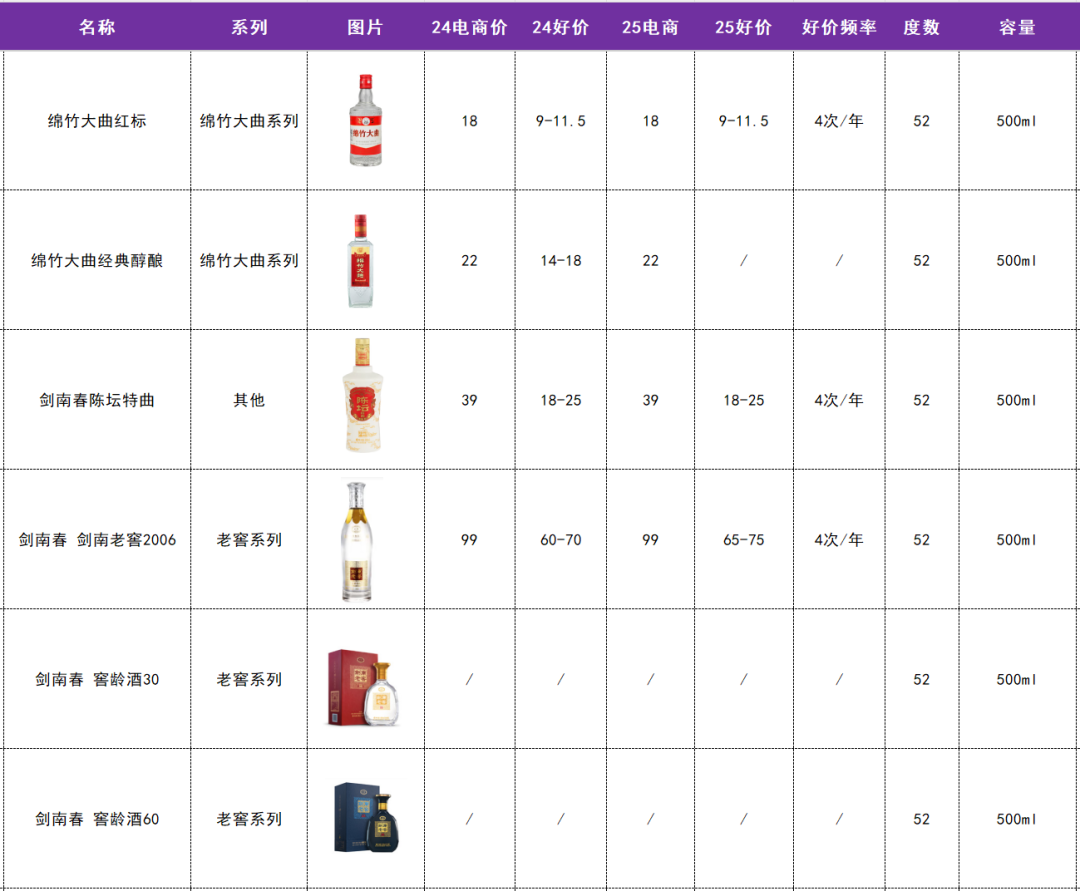Click the 24电商价 value 39
This screenshot has height=891, width=1080.
(470, 400)
